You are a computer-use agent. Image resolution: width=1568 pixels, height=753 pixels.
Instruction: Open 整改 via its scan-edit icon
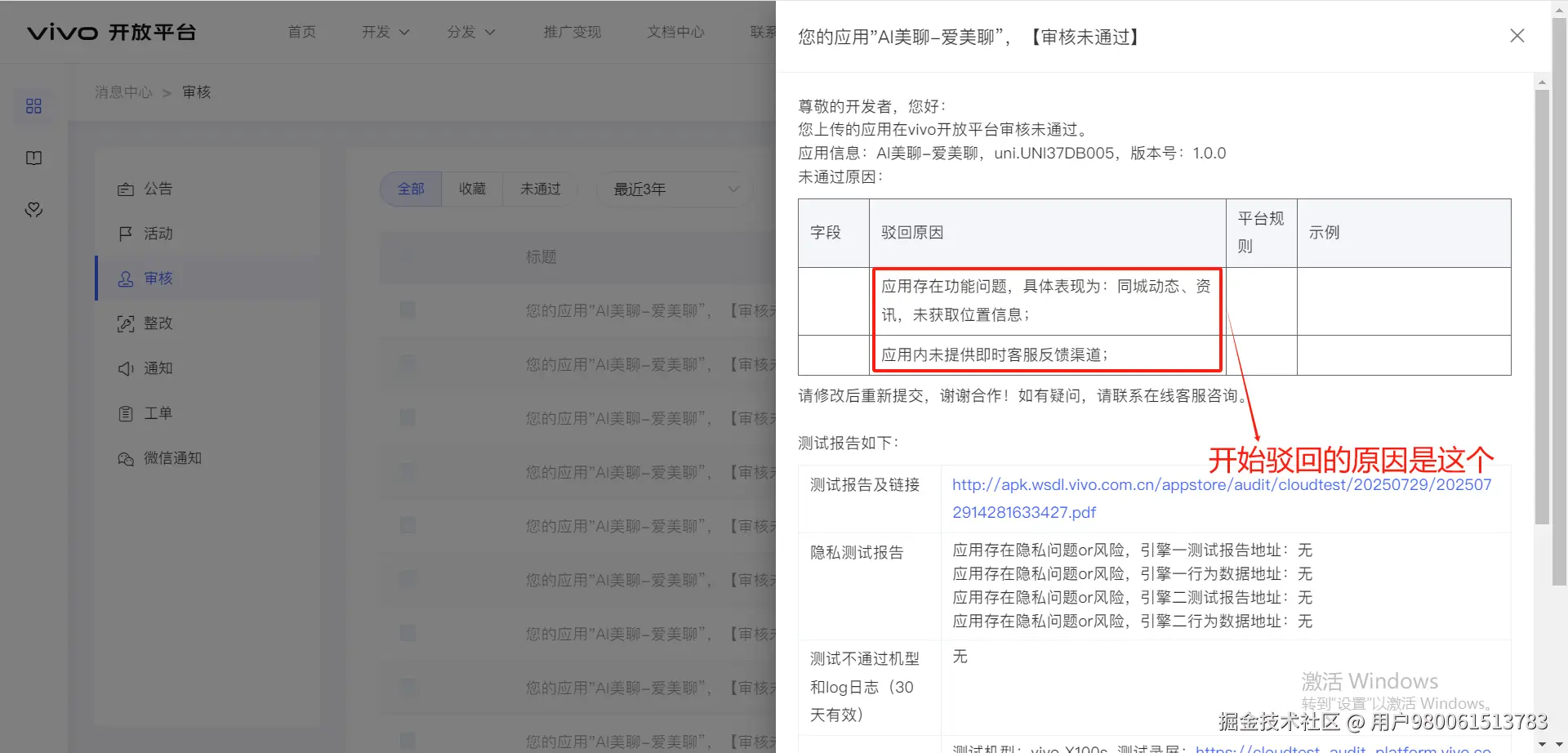point(126,323)
